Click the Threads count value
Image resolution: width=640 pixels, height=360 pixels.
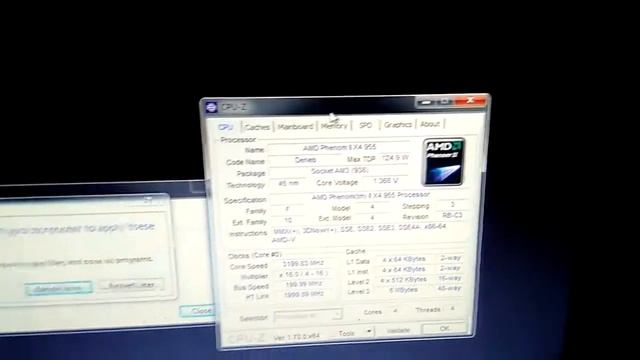452,309
